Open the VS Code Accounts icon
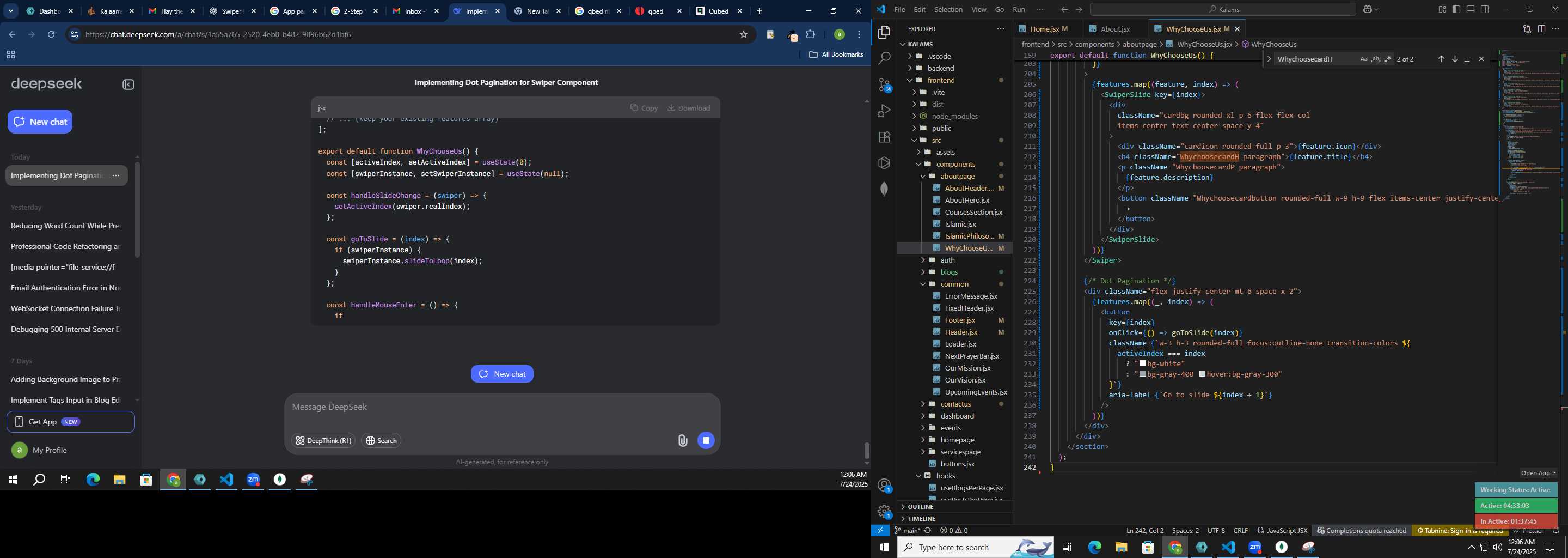 [884, 486]
